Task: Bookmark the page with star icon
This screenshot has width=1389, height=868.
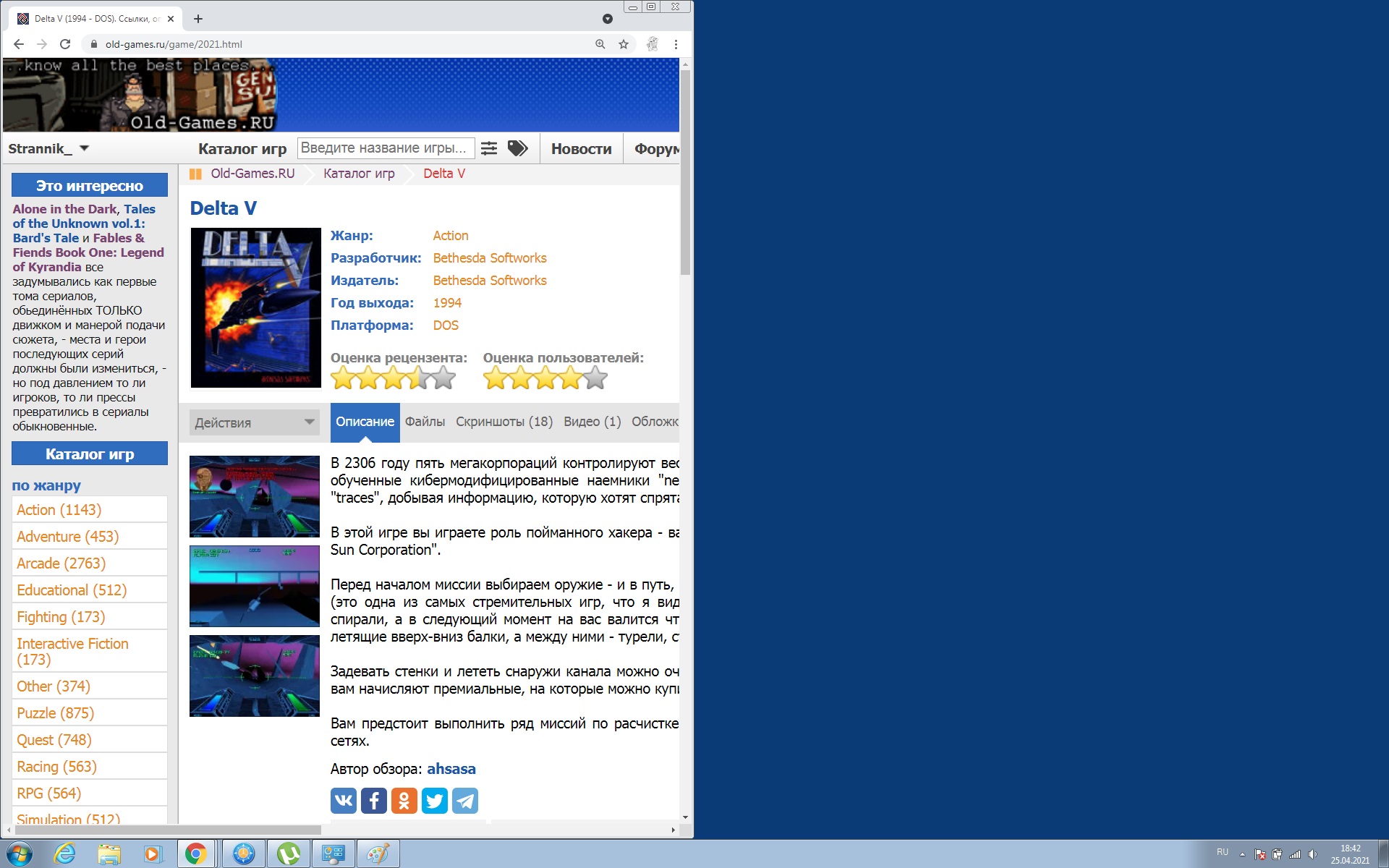Action: pos(623,44)
